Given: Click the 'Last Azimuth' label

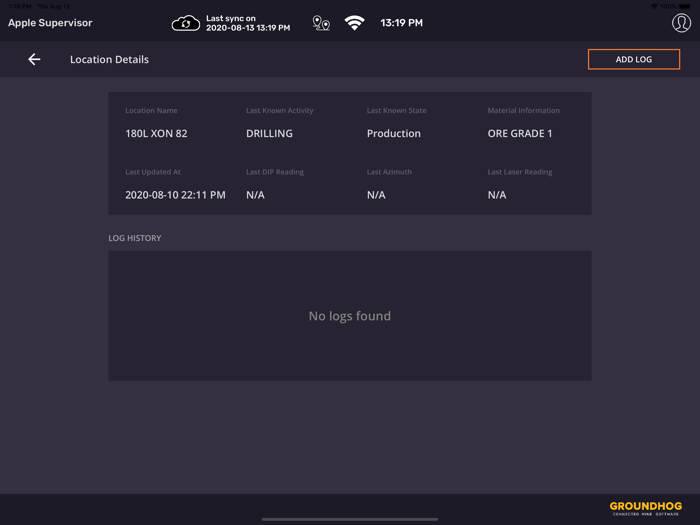Looking at the screenshot, I should click(389, 172).
